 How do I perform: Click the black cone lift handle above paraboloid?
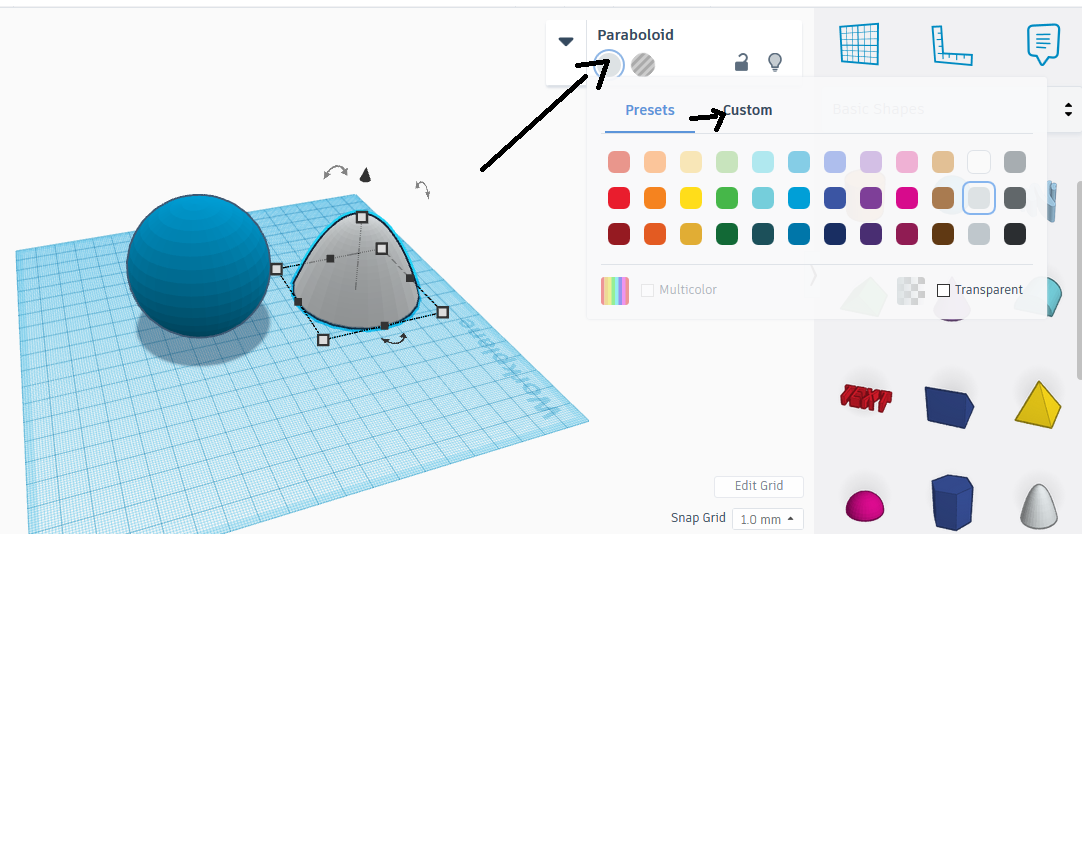(x=365, y=175)
